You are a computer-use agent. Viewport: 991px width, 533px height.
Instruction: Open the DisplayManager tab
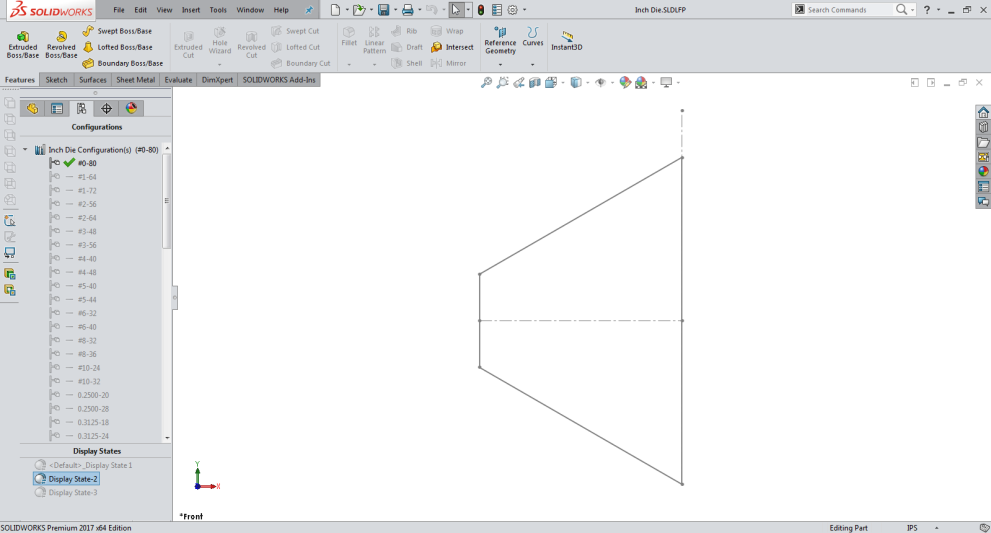[x=131, y=109]
